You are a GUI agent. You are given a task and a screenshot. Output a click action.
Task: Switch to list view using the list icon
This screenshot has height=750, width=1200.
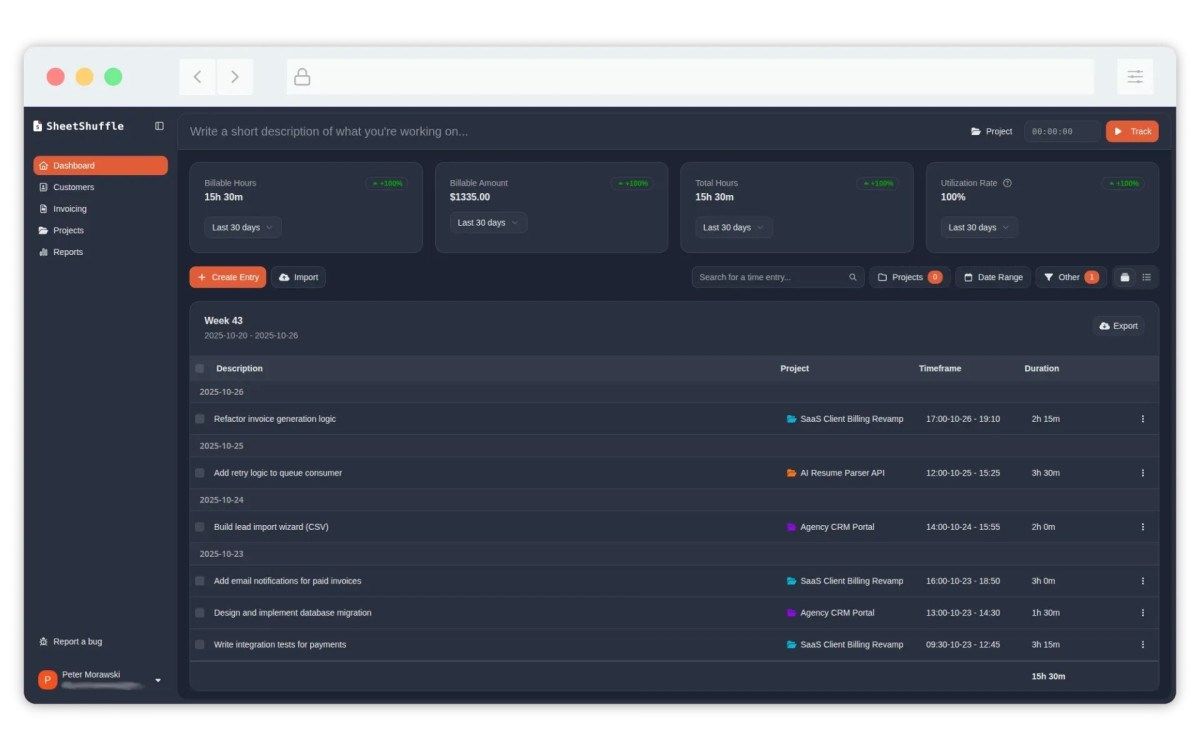1146,277
